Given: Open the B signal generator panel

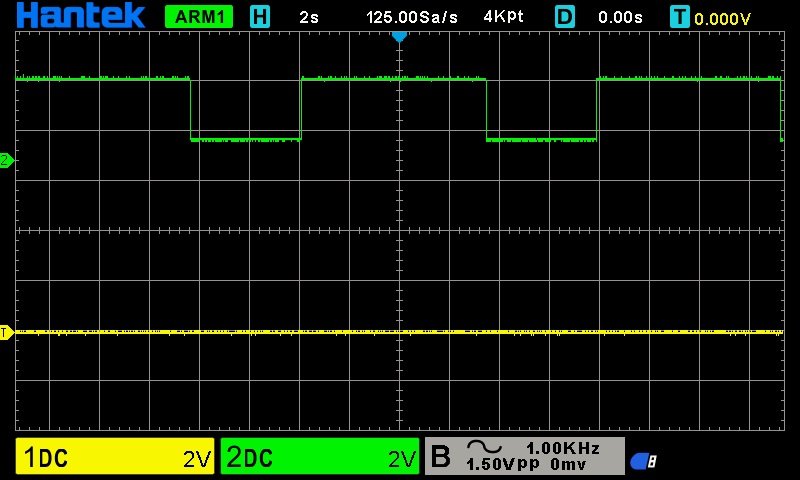Looking at the screenshot, I should [x=524, y=456].
